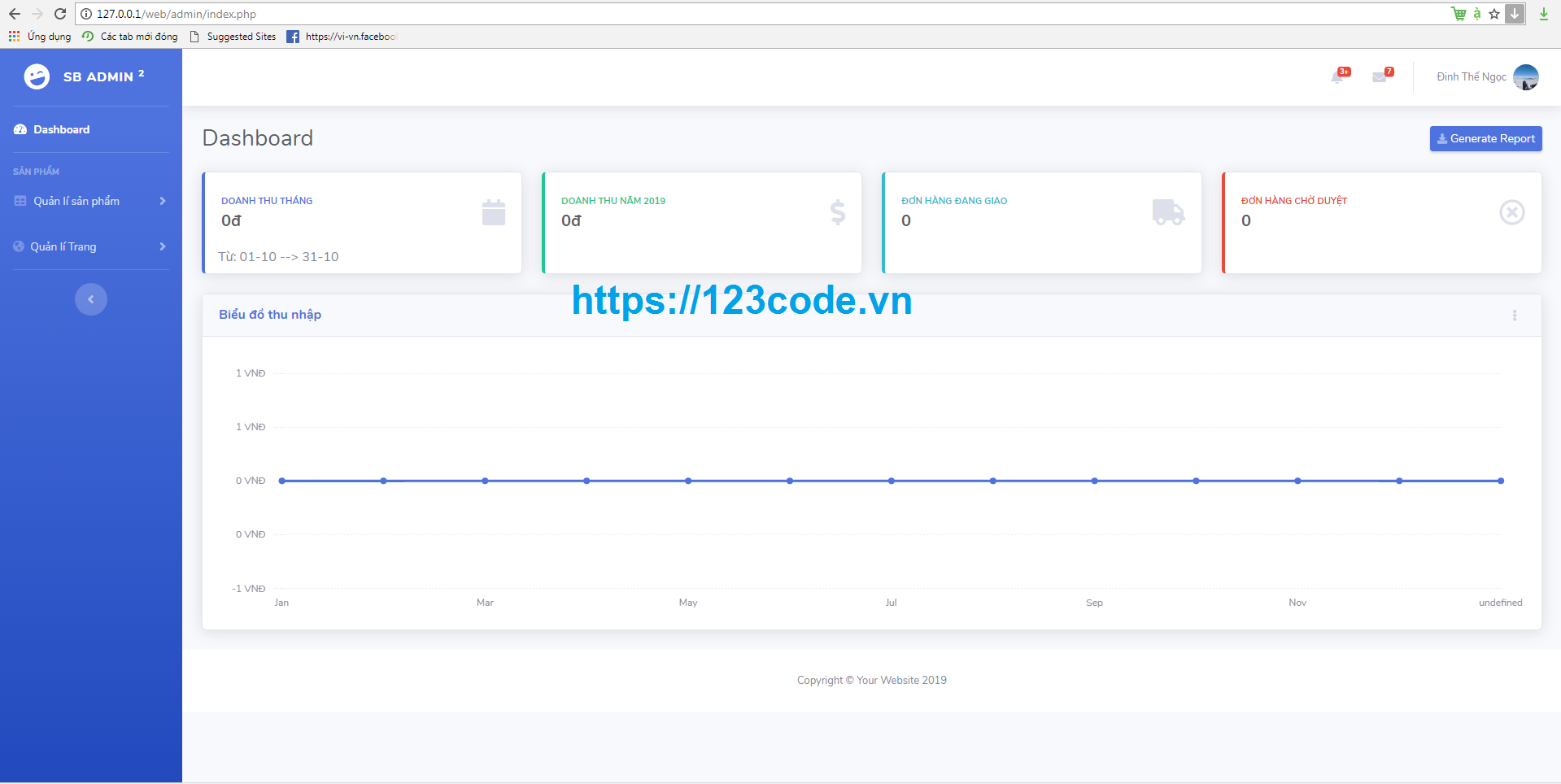Screen dimensions: 1561x784
Task: Toggle the Quản lí Trang submenu
Action: [64, 246]
